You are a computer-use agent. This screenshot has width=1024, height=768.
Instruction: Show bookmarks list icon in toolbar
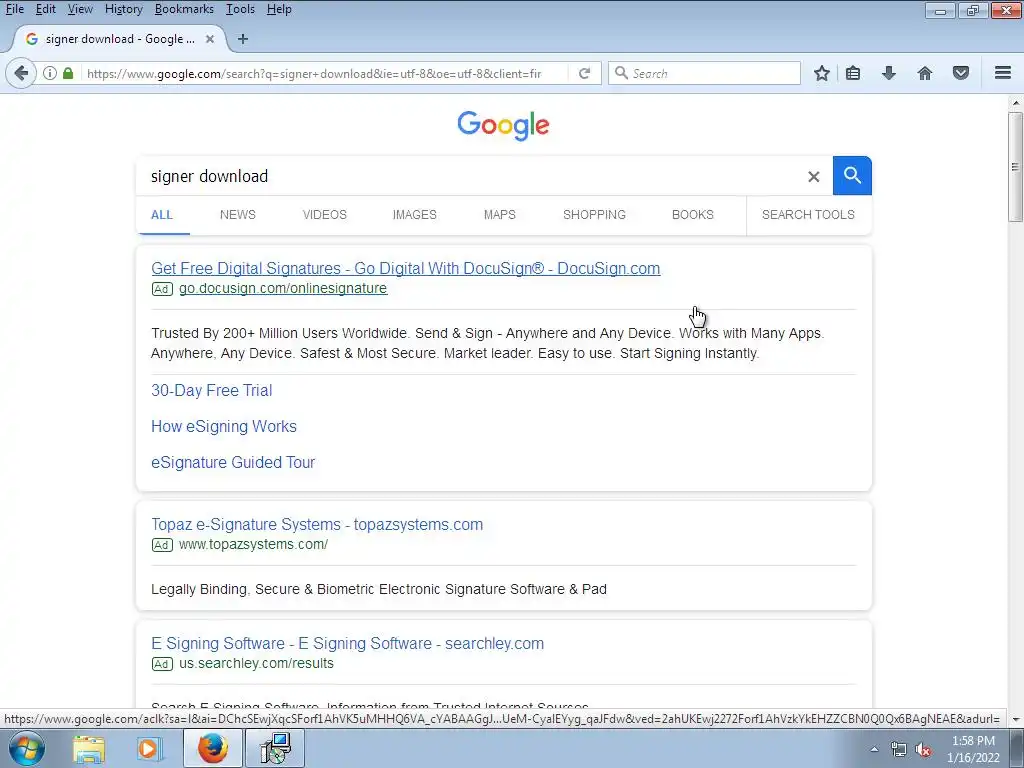pyautogui.click(x=853, y=73)
